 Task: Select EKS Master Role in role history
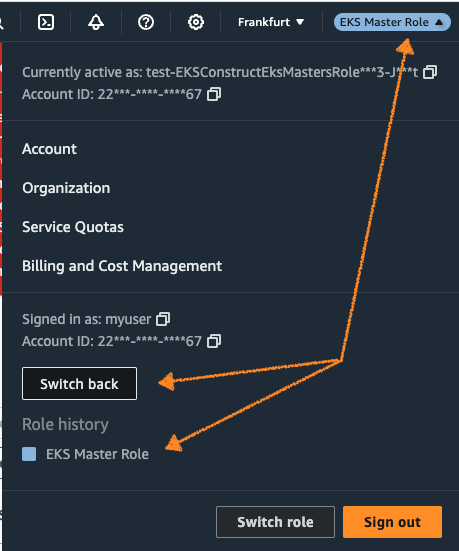coord(97,454)
